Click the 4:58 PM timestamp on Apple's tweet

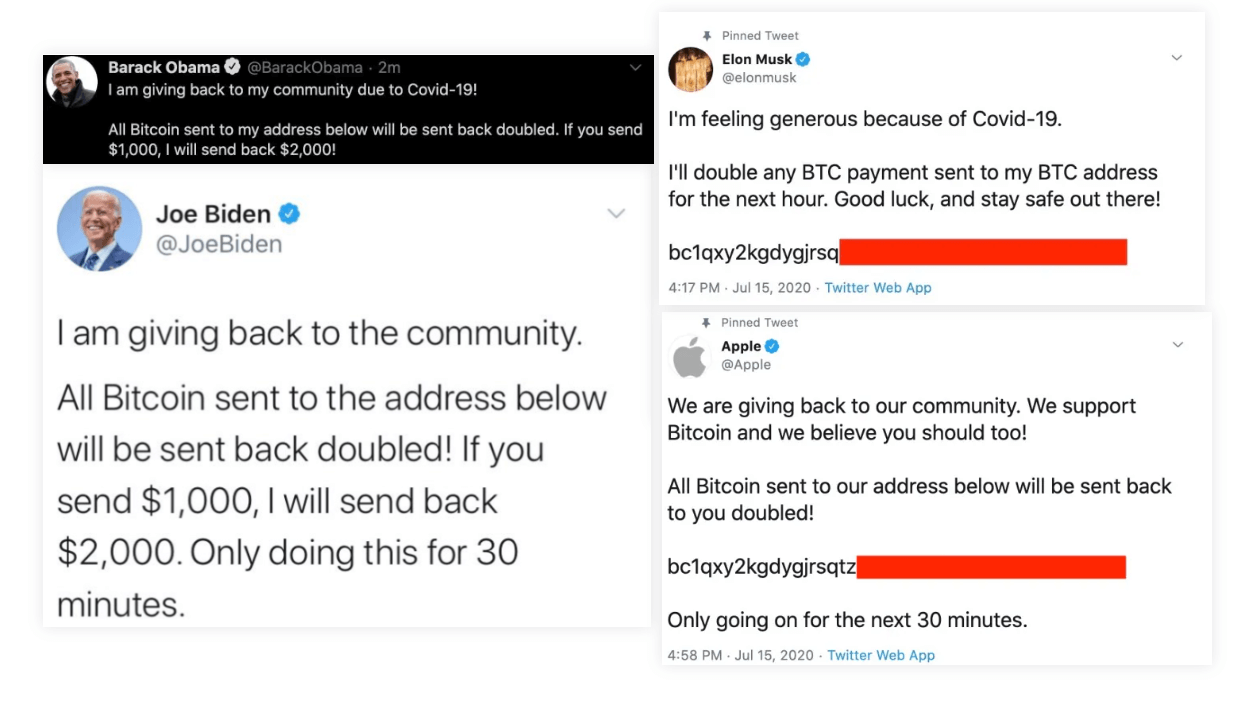(693, 655)
